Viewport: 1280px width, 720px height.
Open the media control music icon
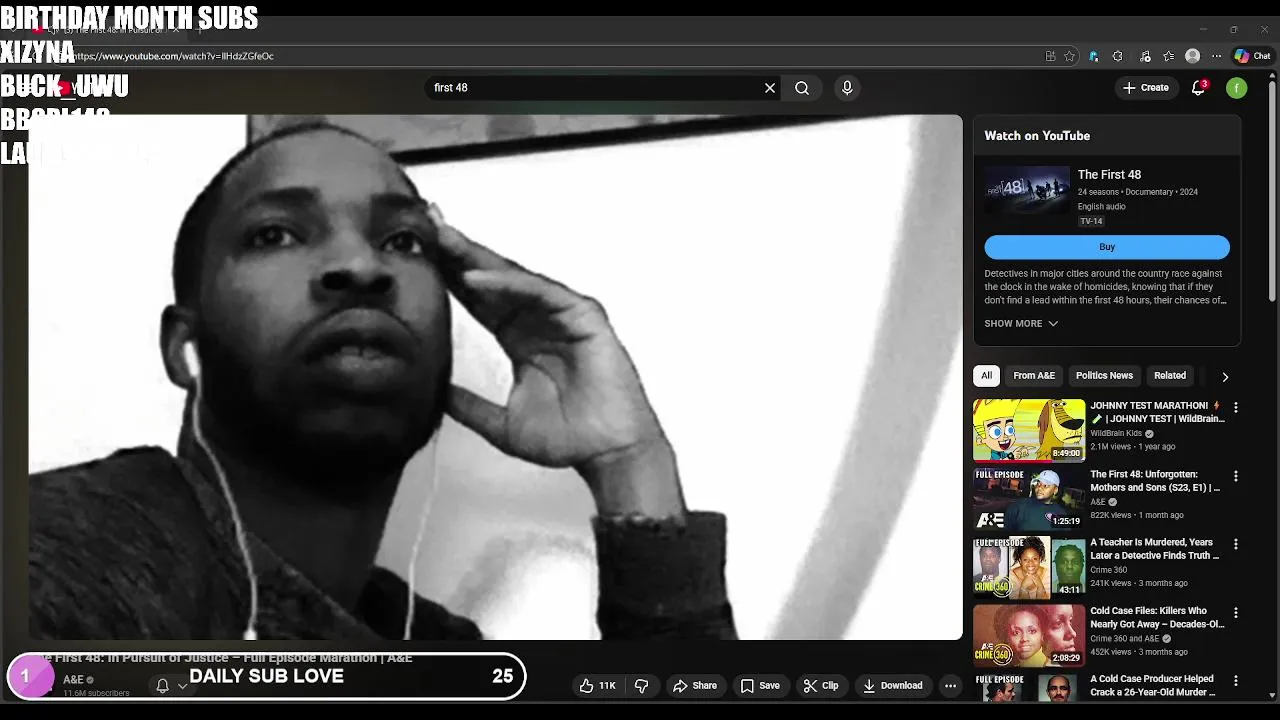[1145, 56]
